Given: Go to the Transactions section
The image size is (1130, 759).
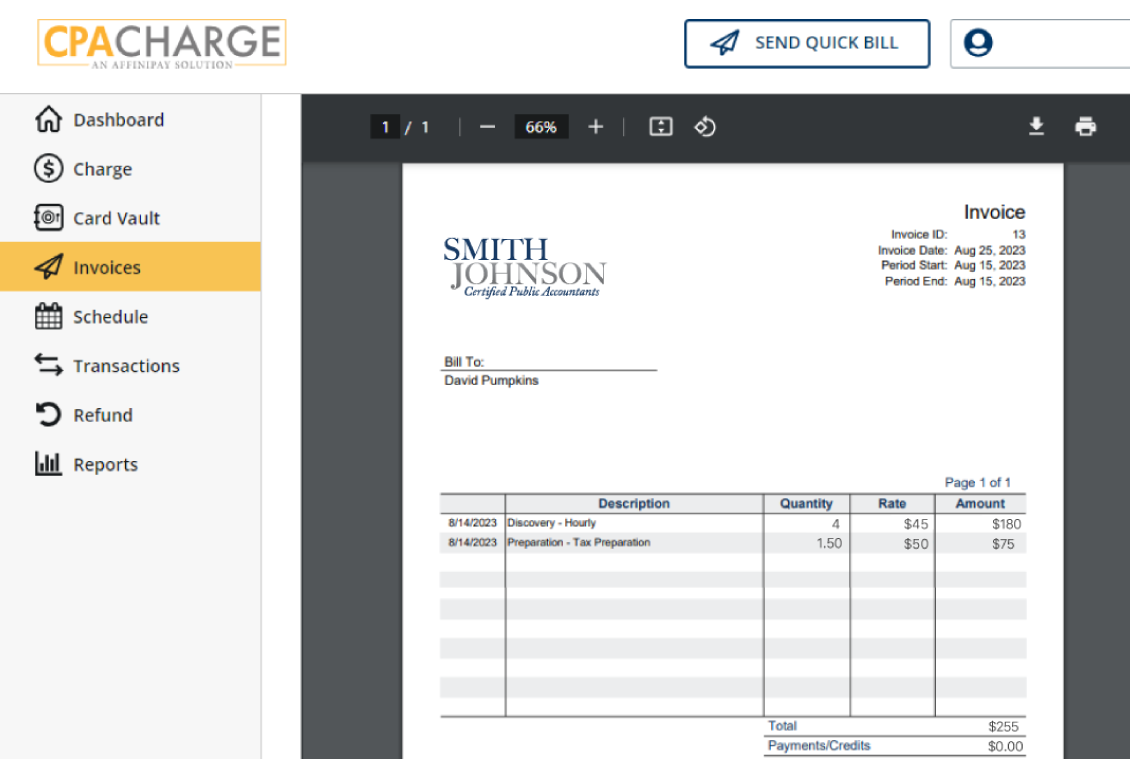Looking at the screenshot, I should pos(126,366).
